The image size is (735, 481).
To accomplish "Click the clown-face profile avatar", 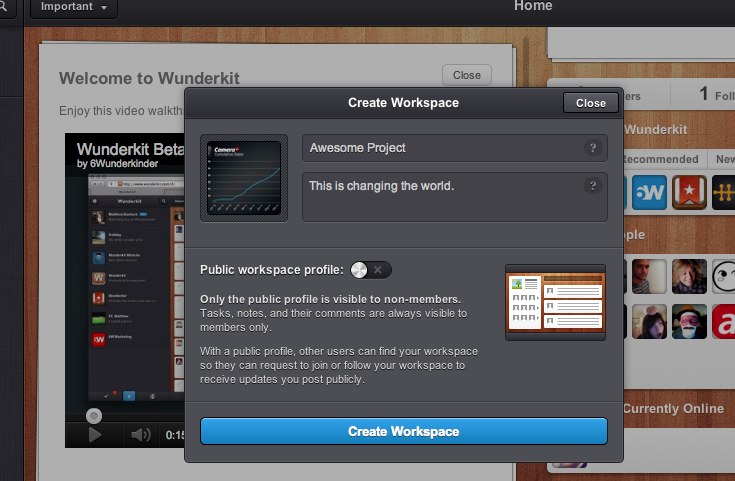I will (689, 322).
